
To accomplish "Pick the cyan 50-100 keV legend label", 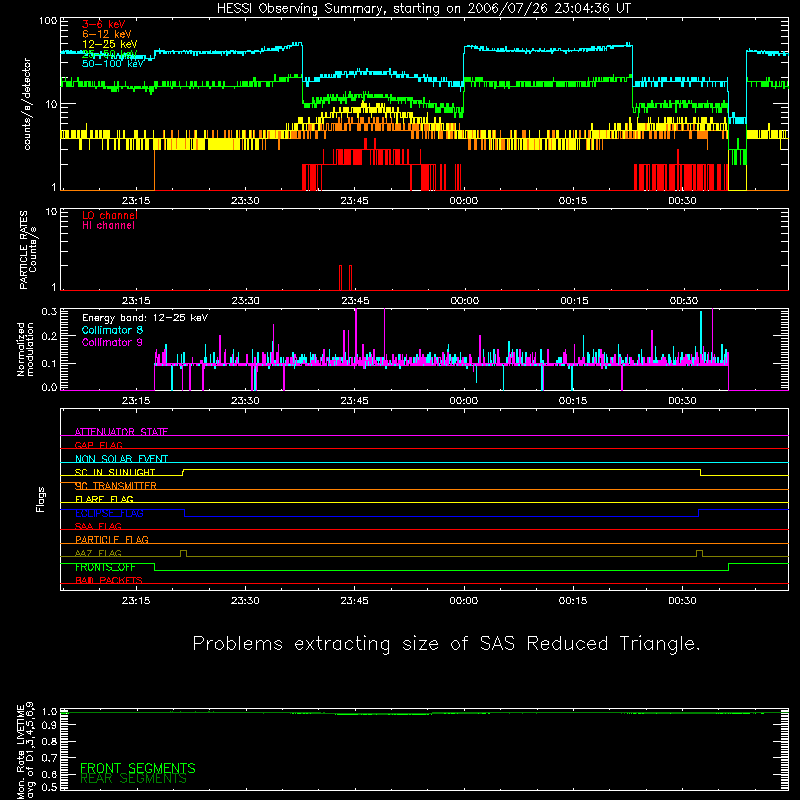I will coord(113,64).
